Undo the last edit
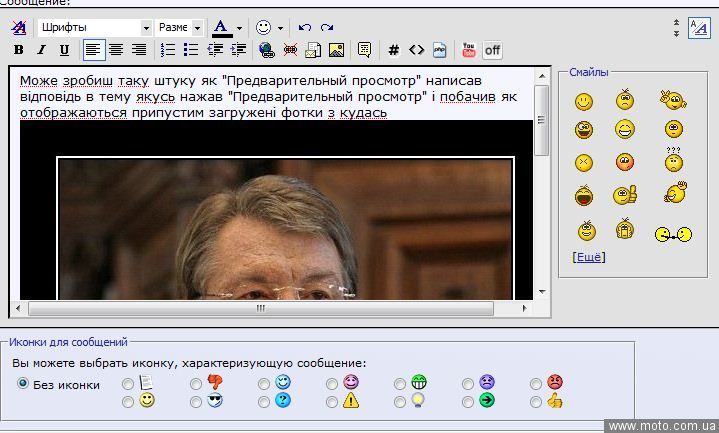Screen dimensions: 719x433 coord(304,28)
